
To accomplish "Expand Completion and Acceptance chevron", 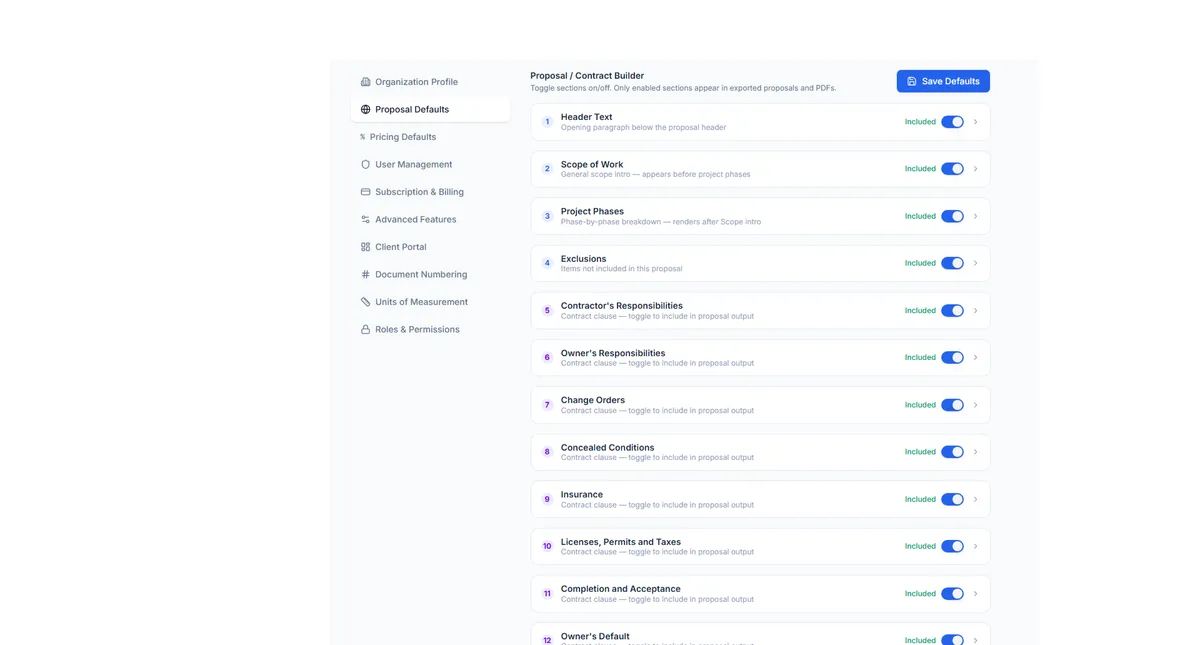I will point(975,594).
